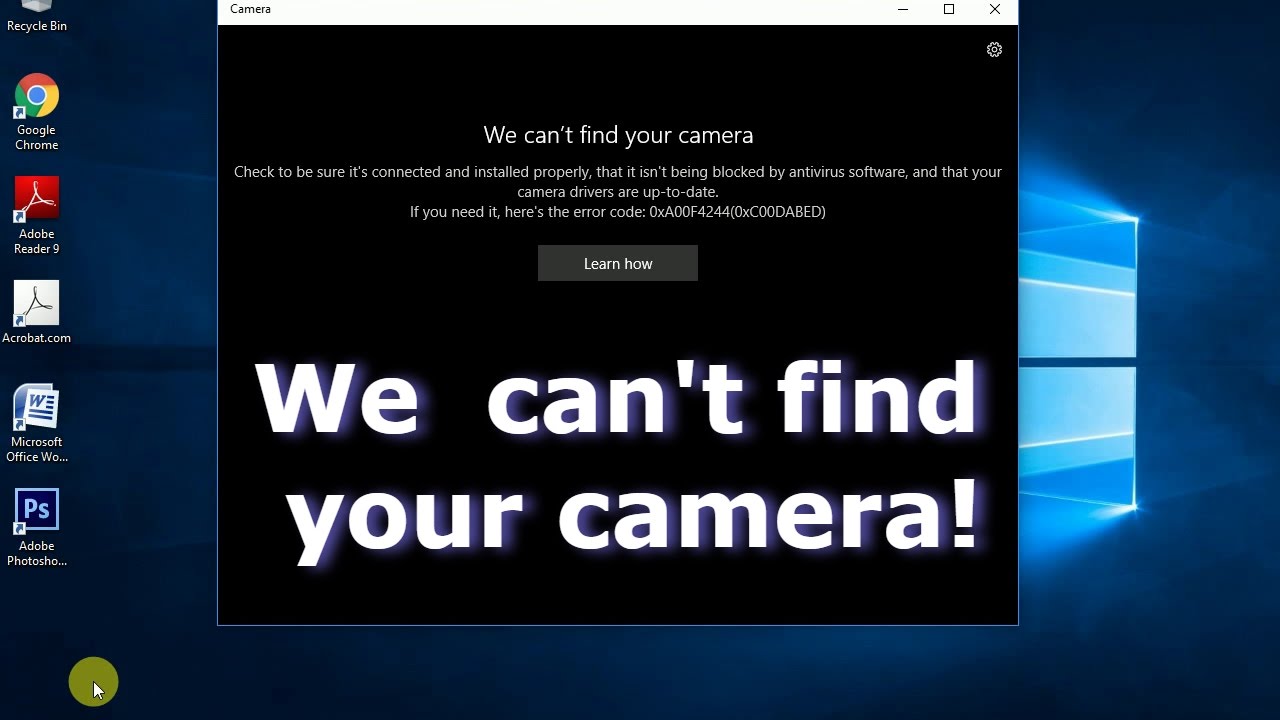The height and width of the screenshot is (720, 1280).
Task: Click the 'We can't find your camera' heading
Action: click(618, 135)
